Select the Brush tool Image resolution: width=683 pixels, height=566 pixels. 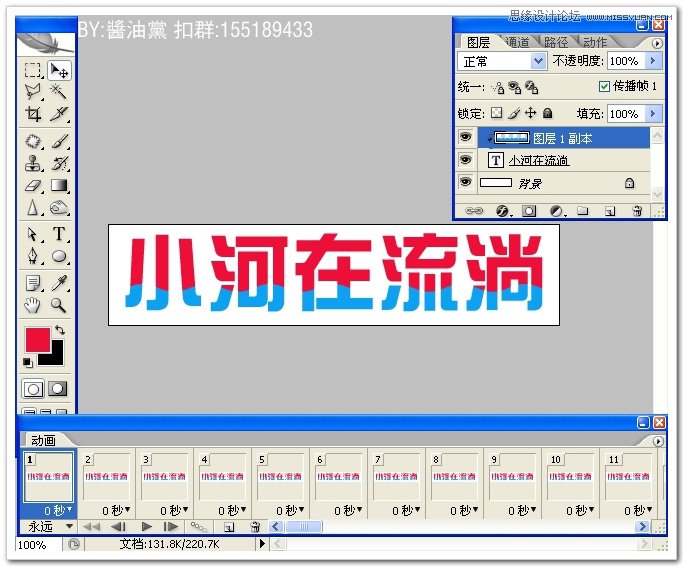coord(59,141)
